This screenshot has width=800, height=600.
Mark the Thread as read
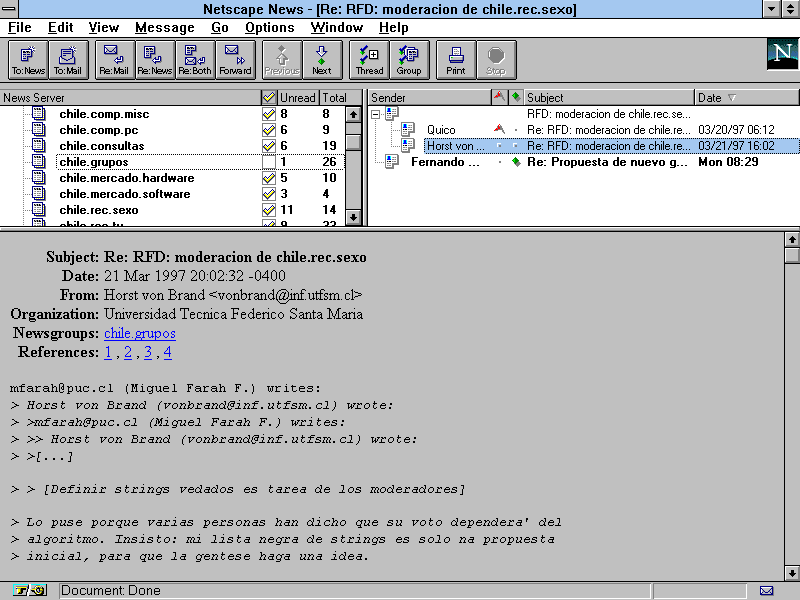click(x=369, y=60)
